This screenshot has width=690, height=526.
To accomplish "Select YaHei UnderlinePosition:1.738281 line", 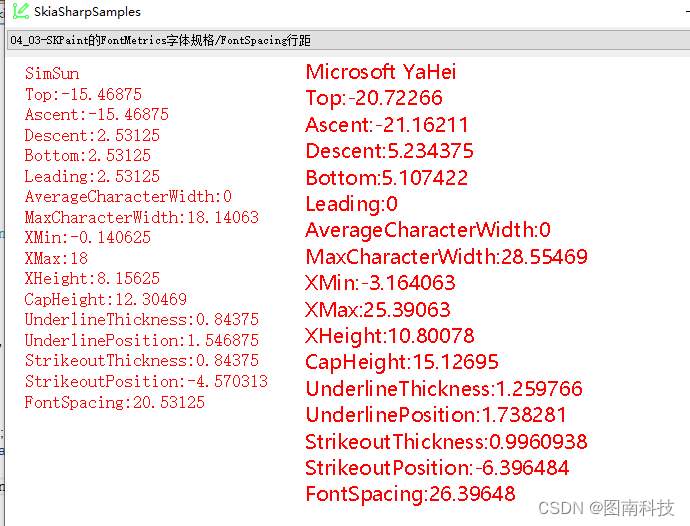I will [x=436, y=415].
